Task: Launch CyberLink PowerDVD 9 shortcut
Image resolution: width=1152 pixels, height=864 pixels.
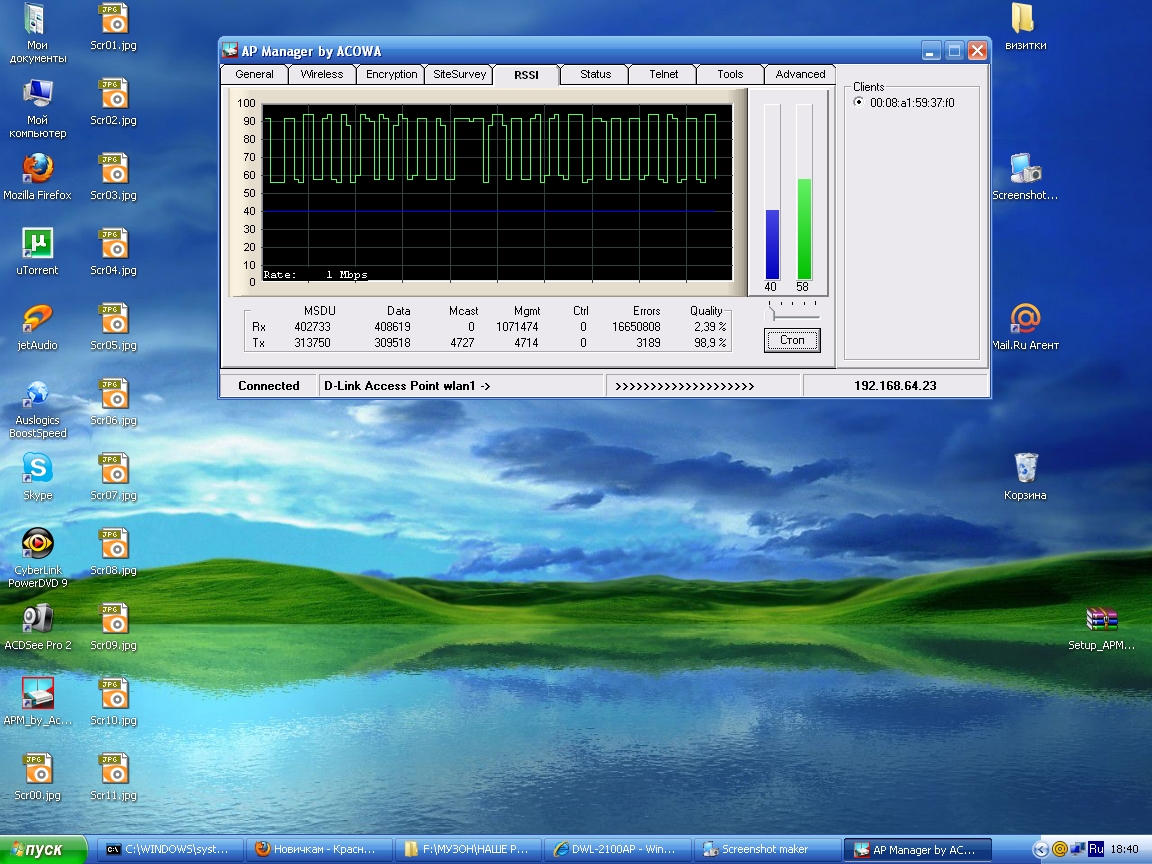Action: click(x=37, y=544)
